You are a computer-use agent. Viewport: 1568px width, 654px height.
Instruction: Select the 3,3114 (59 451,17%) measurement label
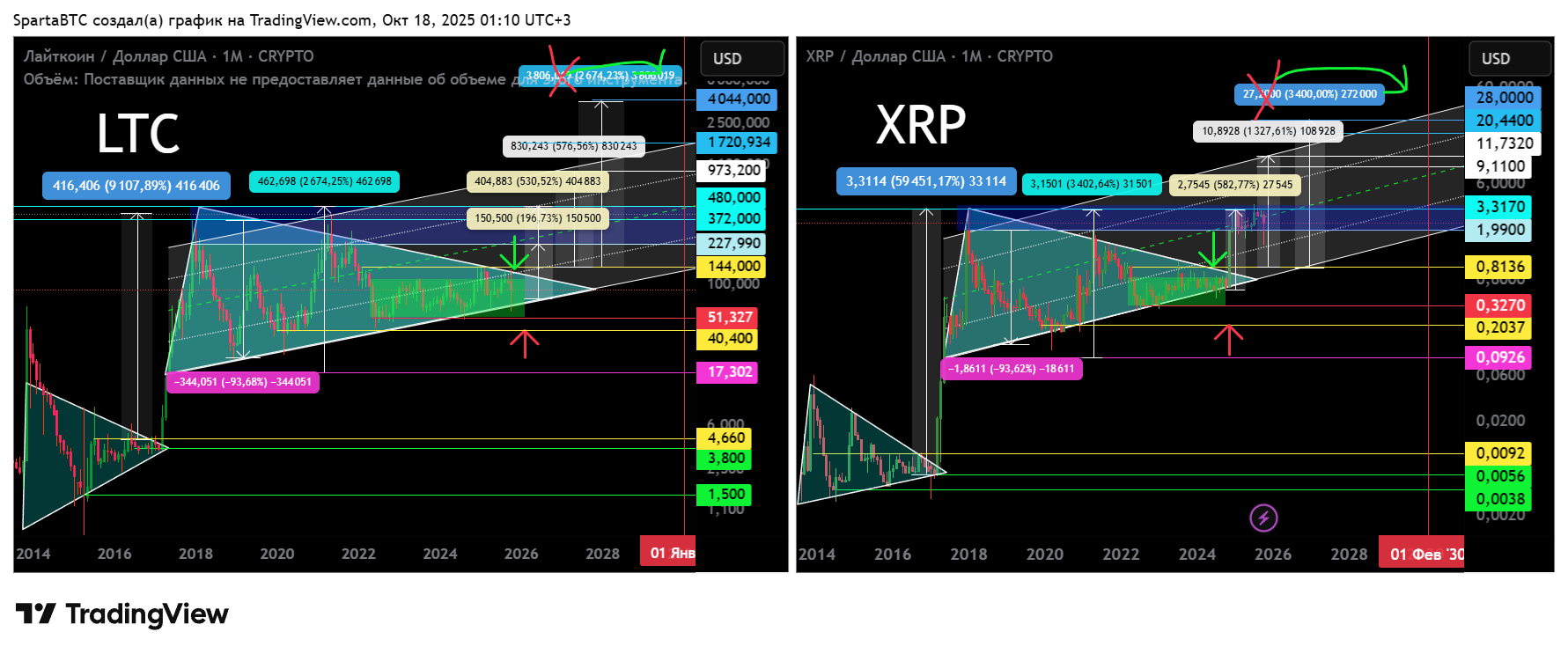(925, 181)
